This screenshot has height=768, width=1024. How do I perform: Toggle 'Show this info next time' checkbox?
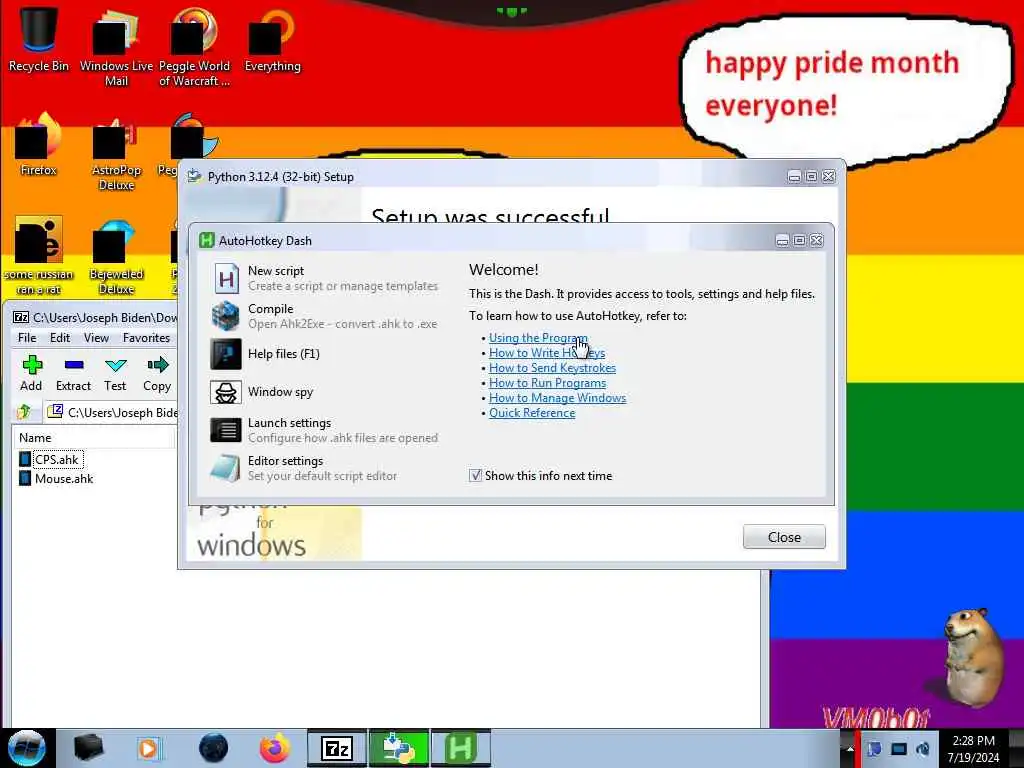pos(475,475)
